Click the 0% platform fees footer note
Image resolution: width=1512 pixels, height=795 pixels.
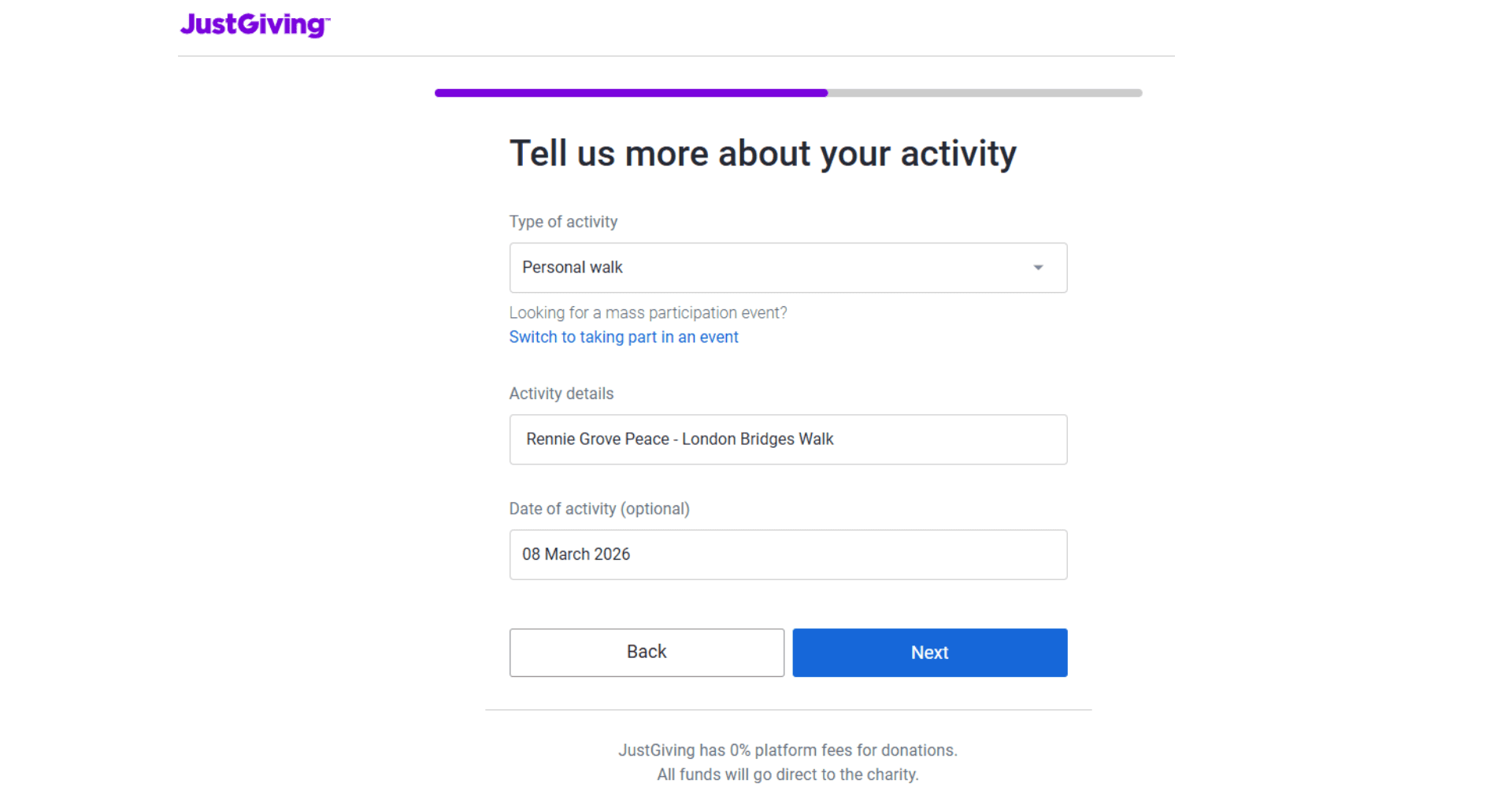(787, 750)
